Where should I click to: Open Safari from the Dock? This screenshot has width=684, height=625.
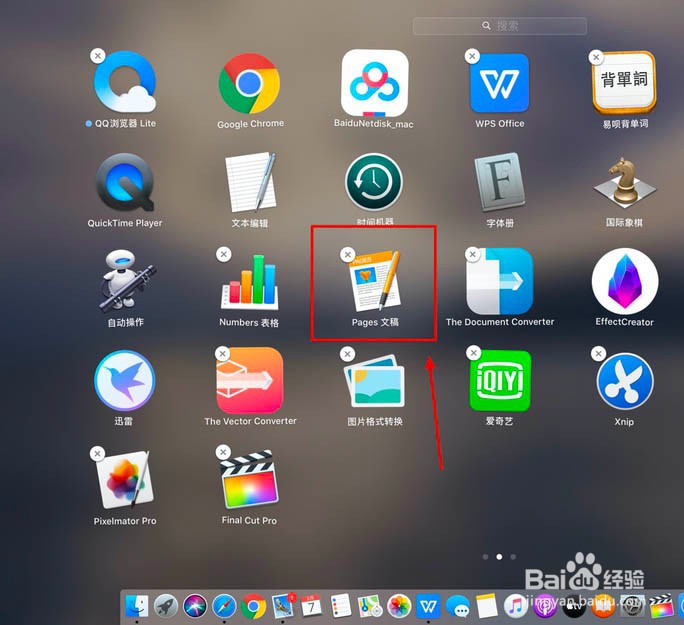(x=224, y=606)
